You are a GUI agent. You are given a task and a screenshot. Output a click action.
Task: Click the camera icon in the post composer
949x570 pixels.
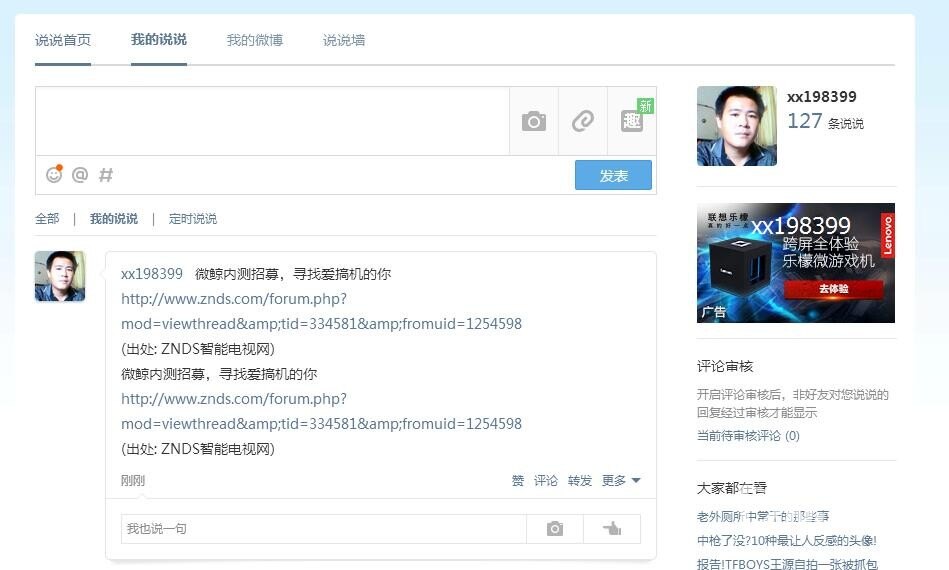click(x=533, y=121)
